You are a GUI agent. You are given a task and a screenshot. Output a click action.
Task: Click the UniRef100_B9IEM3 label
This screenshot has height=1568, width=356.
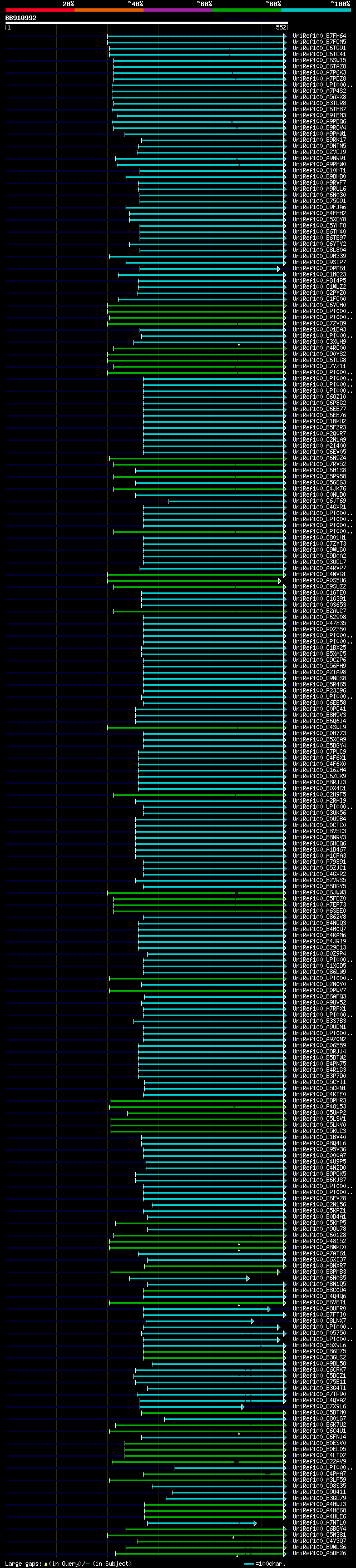(x=319, y=115)
